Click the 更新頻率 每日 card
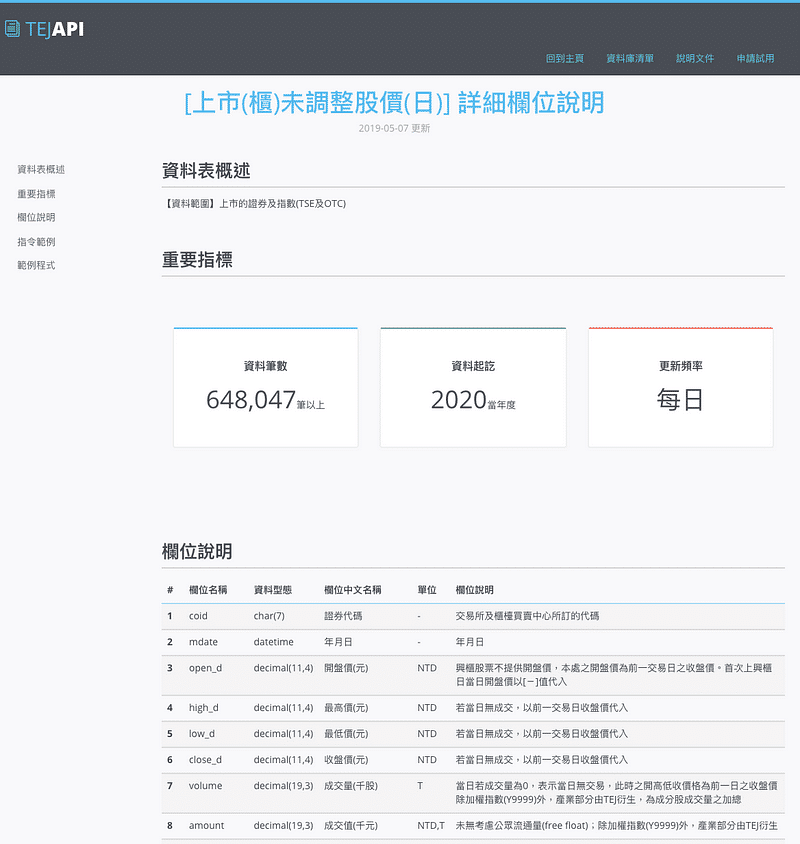Screen dimensions: 800x844 point(680,387)
